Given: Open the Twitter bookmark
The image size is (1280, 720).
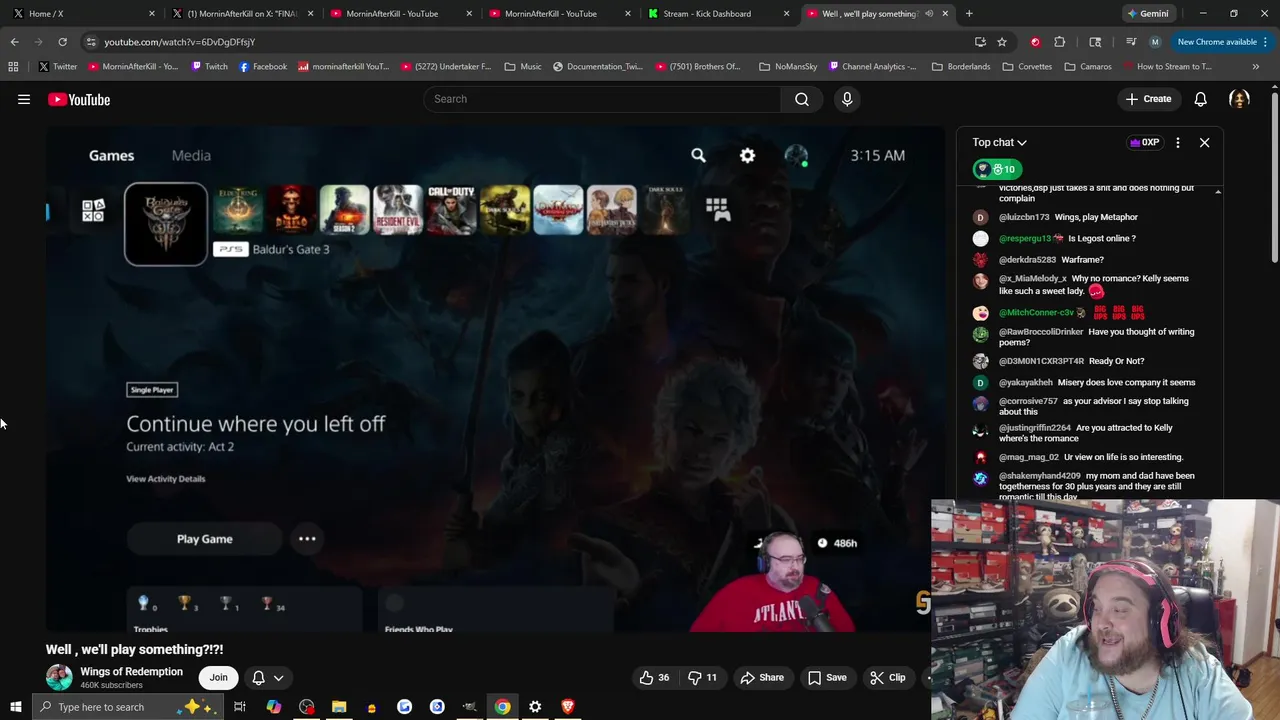Looking at the screenshot, I should tap(57, 67).
